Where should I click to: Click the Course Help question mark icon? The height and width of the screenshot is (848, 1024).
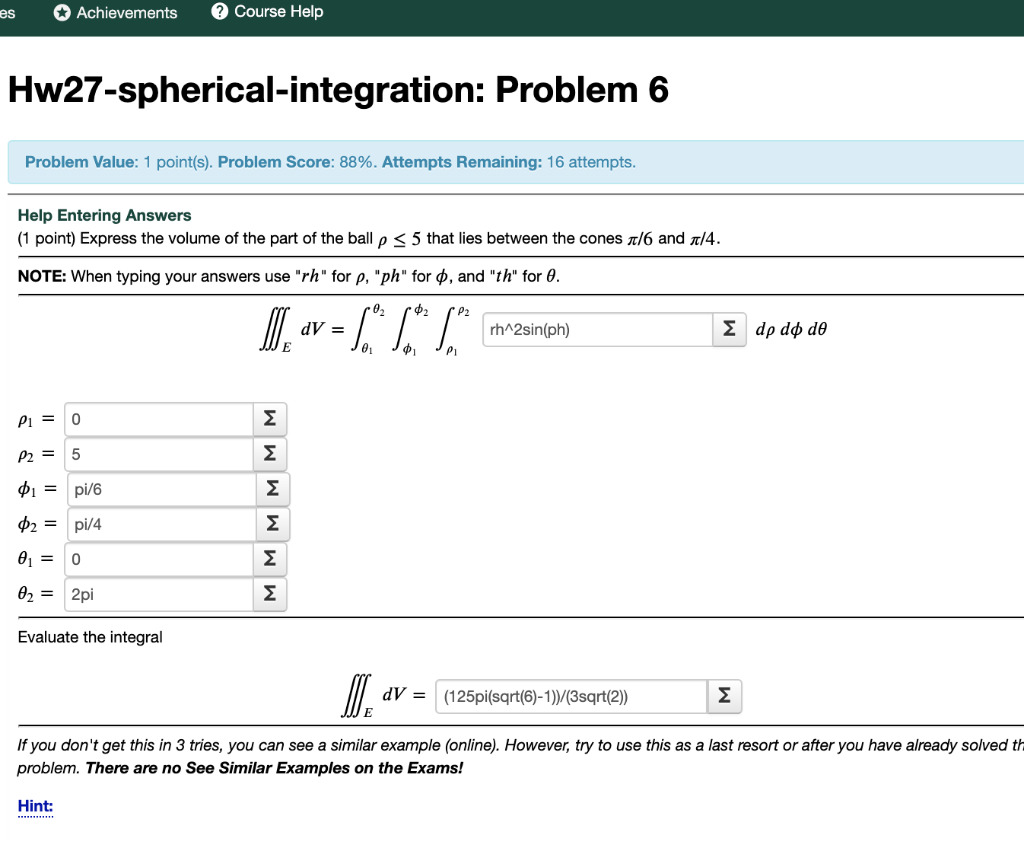(x=219, y=11)
